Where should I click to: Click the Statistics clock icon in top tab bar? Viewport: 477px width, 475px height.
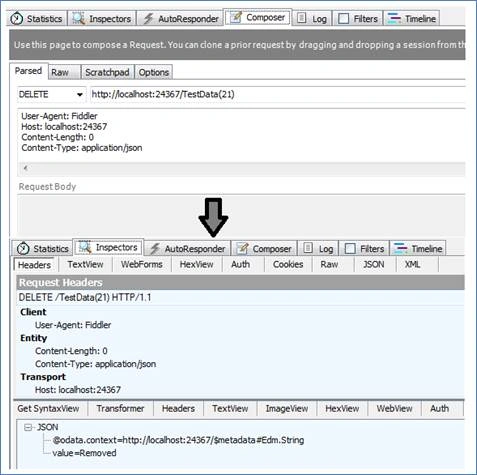[x=16, y=19]
